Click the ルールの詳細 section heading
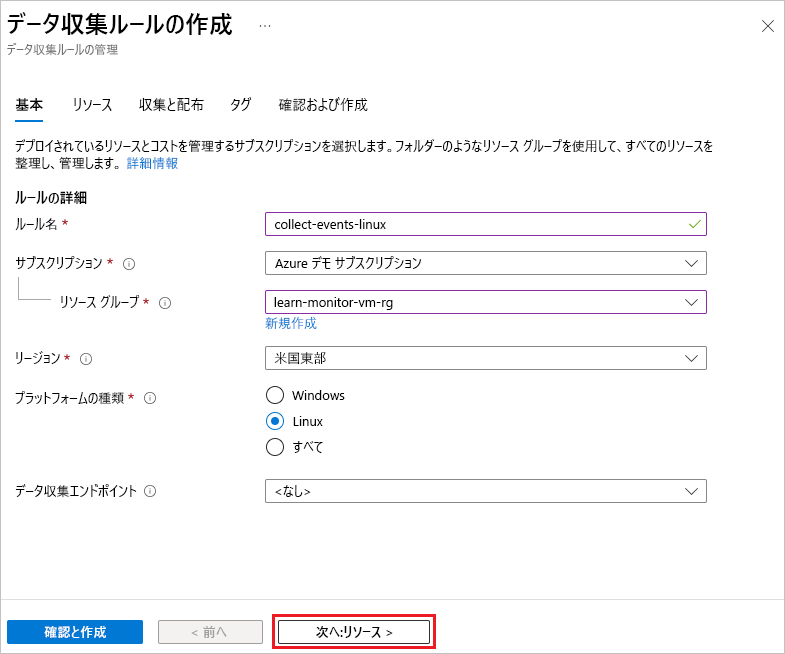The width and height of the screenshot is (785, 654). 51,197
